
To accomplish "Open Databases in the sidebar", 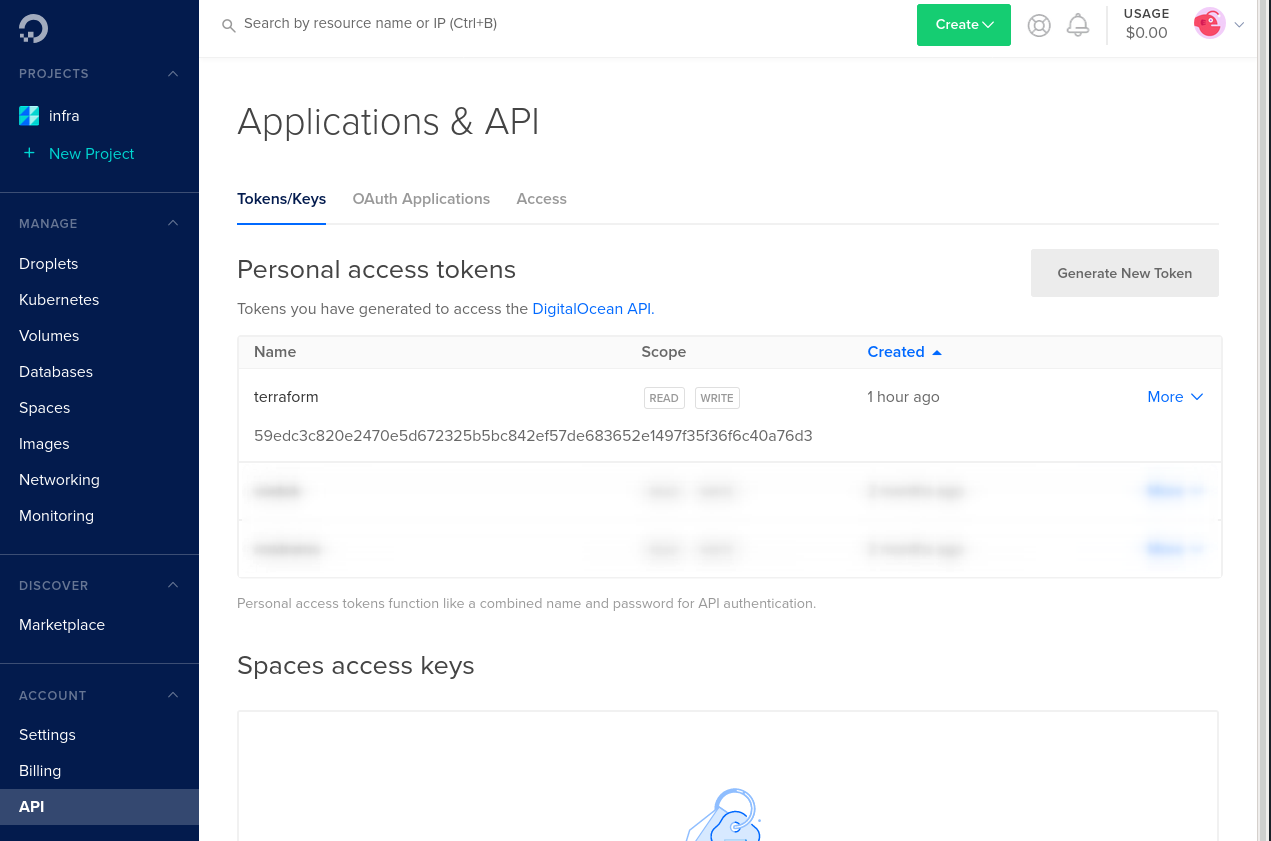I will coord(56,372).
